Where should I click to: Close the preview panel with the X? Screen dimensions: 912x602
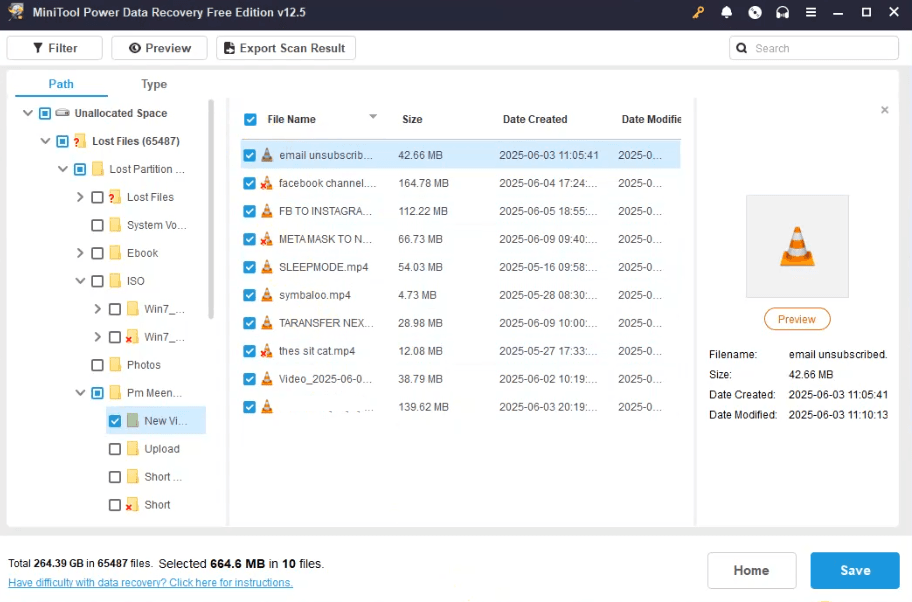click(x=885, y=110)
